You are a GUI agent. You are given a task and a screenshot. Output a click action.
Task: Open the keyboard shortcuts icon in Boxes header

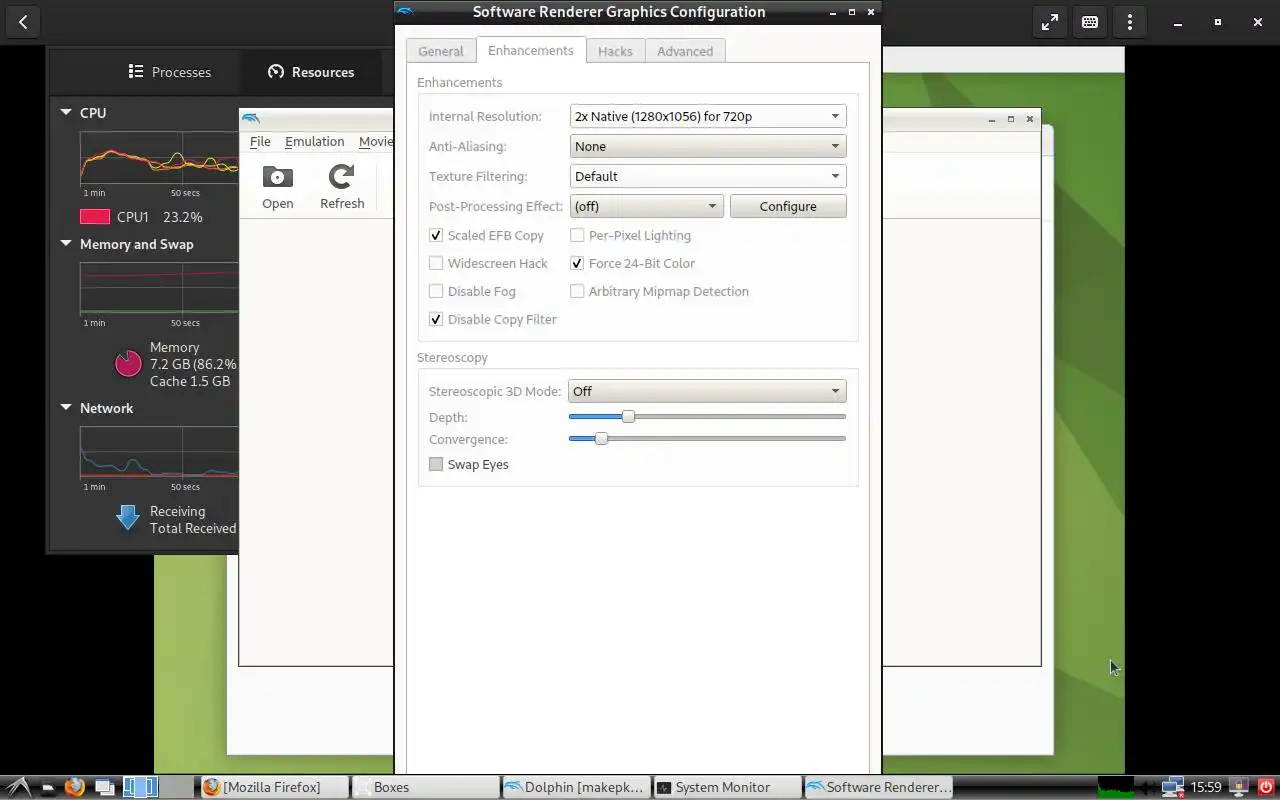pyautogui.click(x=1090, y=22)
